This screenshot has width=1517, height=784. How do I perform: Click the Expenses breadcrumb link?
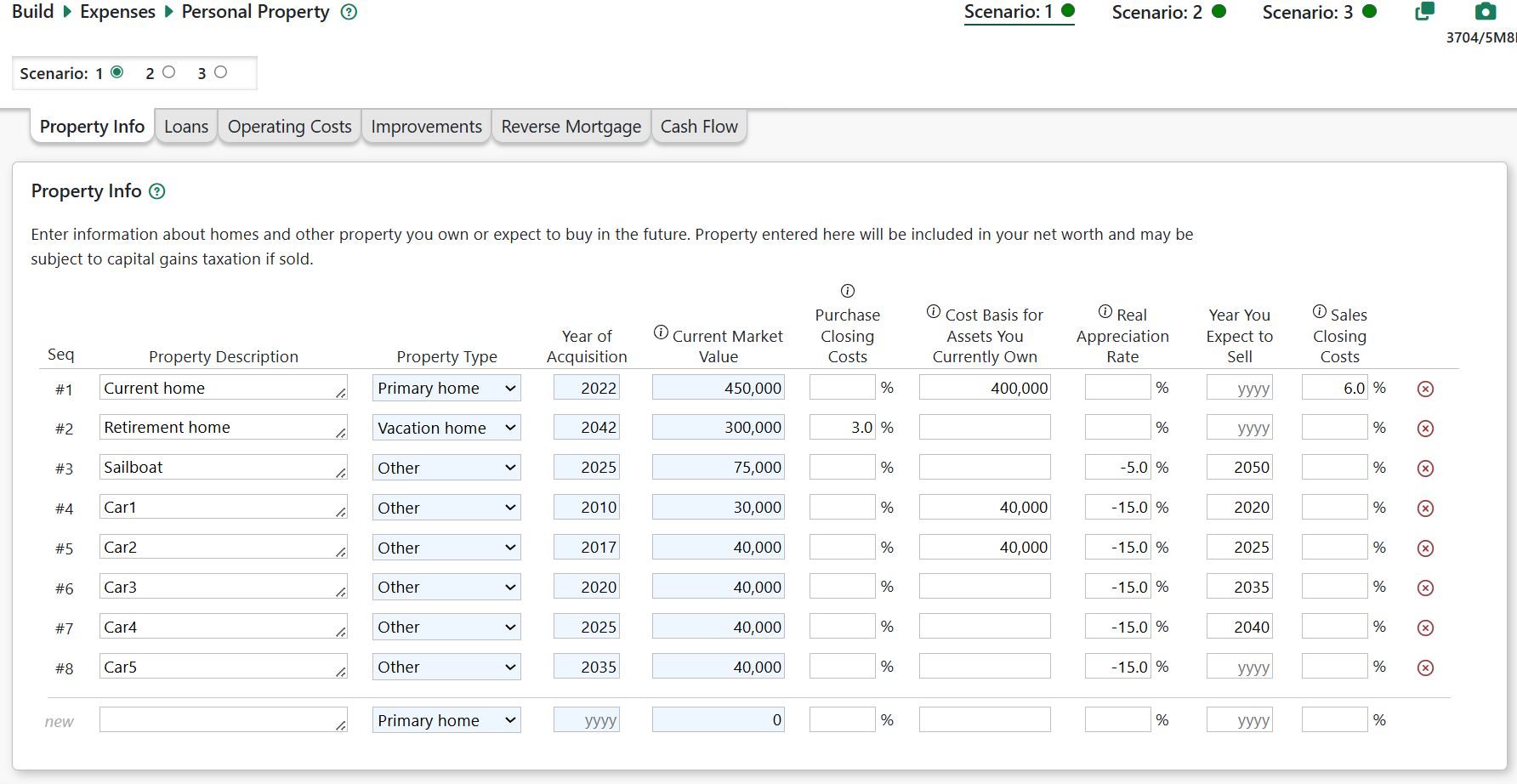(x=117, y=12)
